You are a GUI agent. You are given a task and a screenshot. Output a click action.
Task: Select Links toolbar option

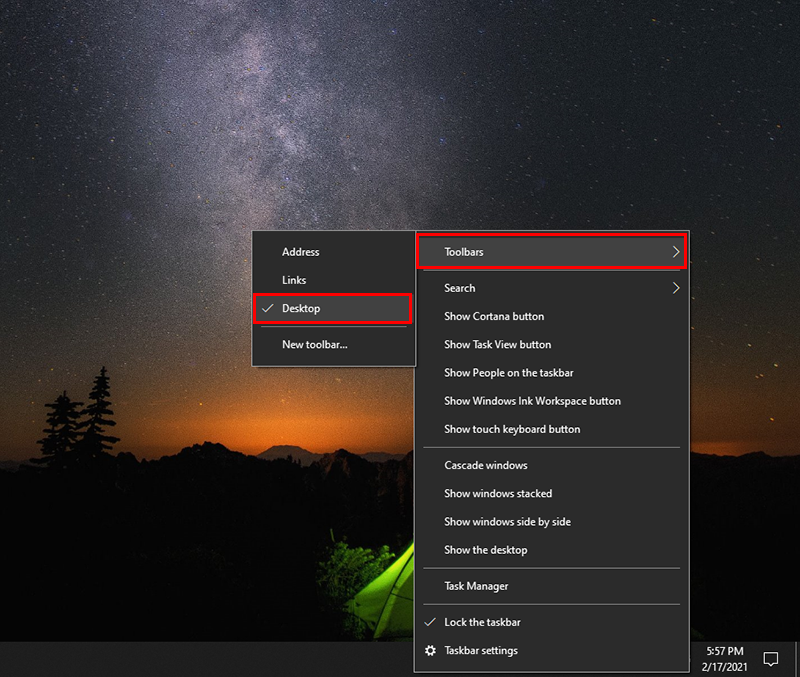click(334, 280)
